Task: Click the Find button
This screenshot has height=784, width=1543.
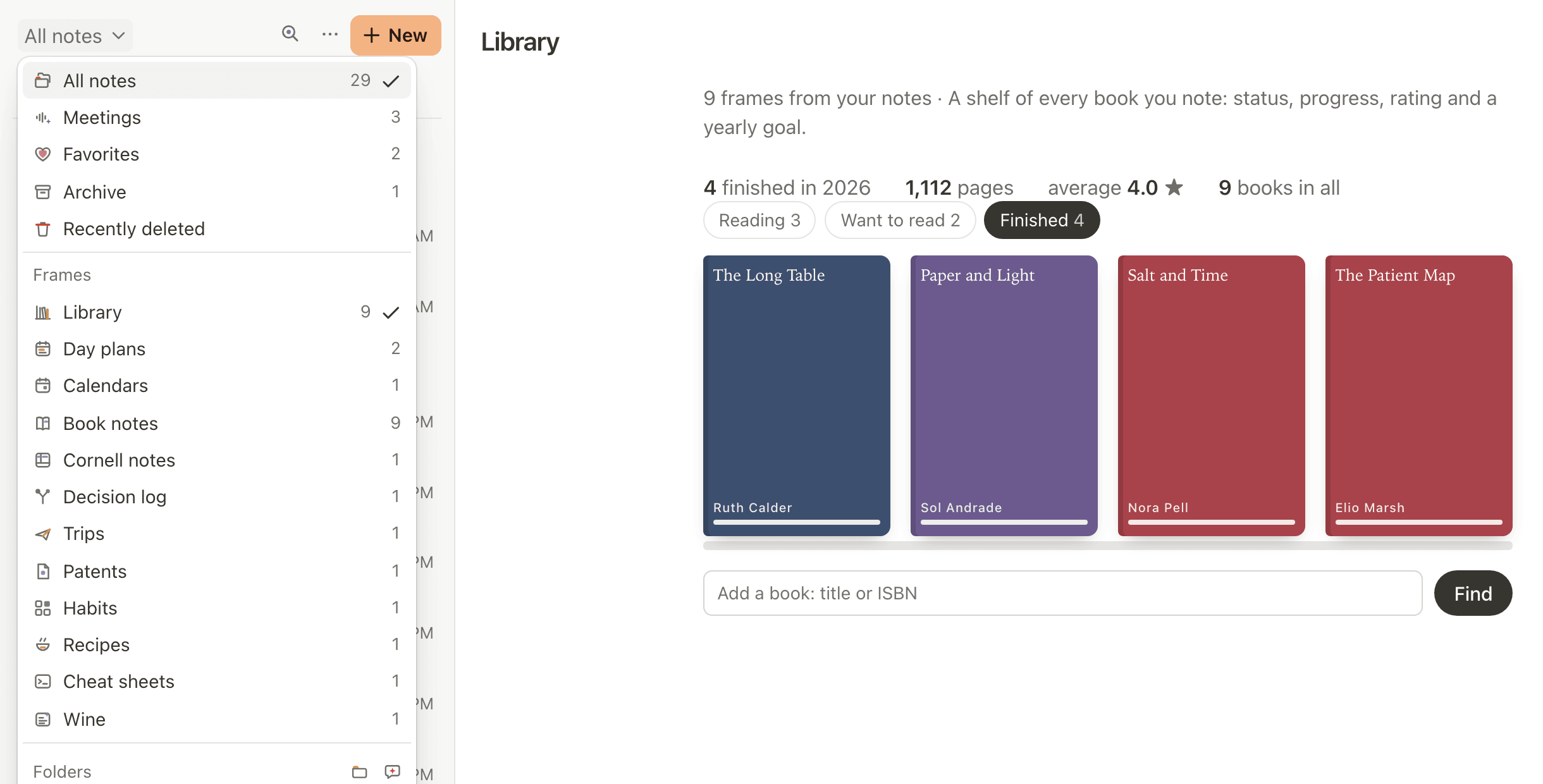Action: point(1473,593)
